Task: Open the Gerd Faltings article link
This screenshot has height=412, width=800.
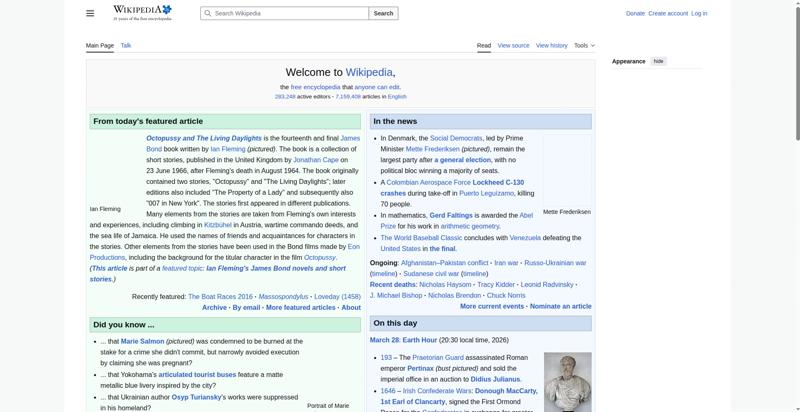Action: [x=451, y=215]
